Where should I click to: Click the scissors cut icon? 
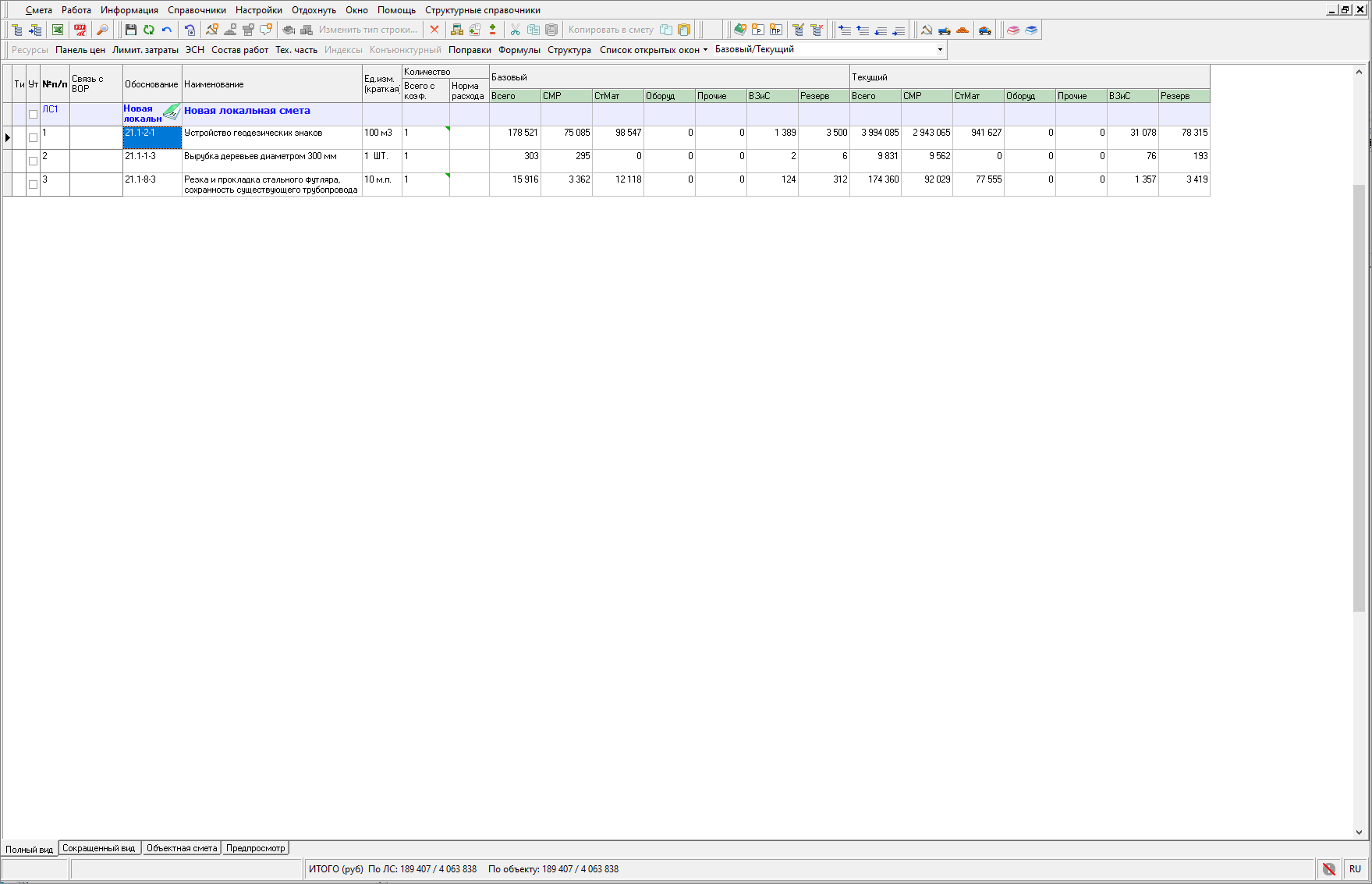(515, 30)
